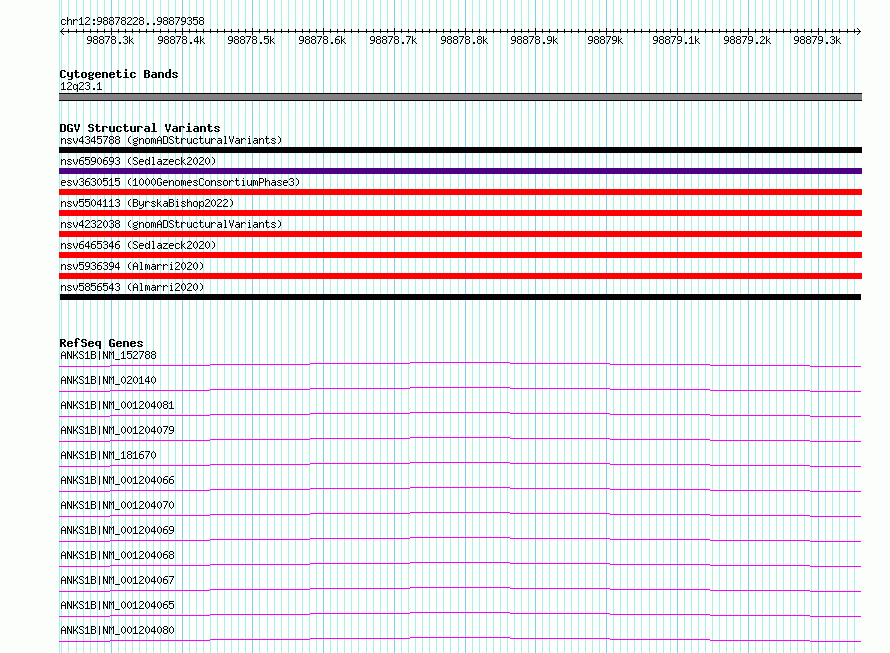The image size is (890, 653).
Task: Select transcript ANKS1B|NM_152788
Action: pos(108,355)
